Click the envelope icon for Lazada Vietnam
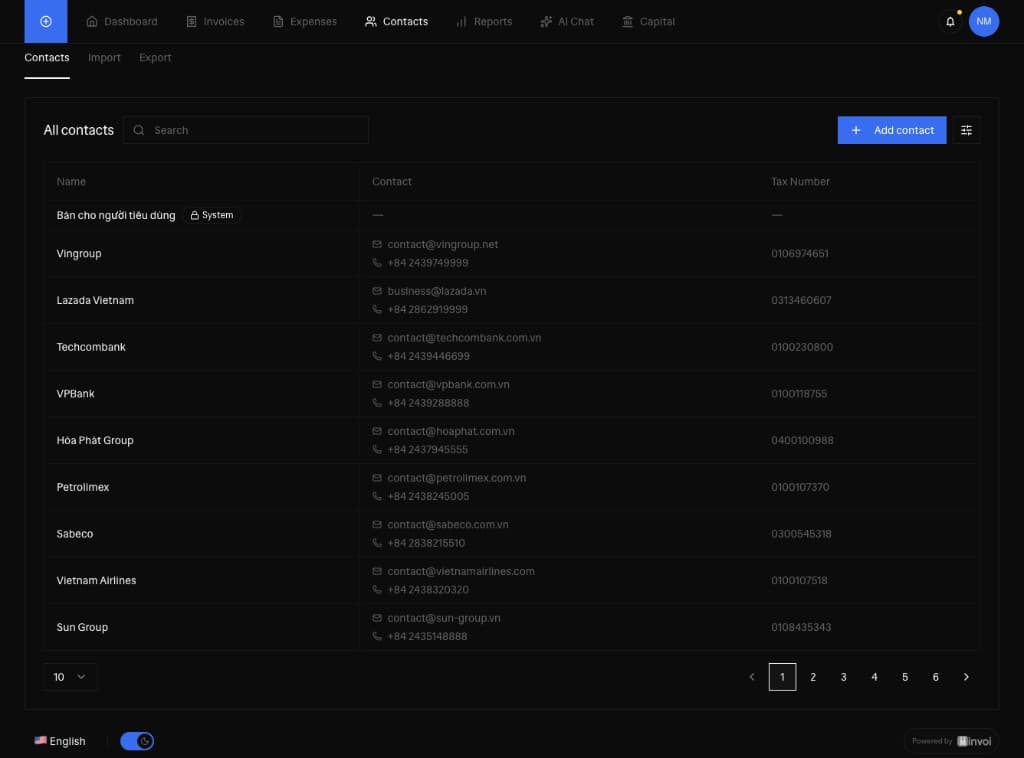Screen dimensions: 1024x758 [x=377, y=291]
